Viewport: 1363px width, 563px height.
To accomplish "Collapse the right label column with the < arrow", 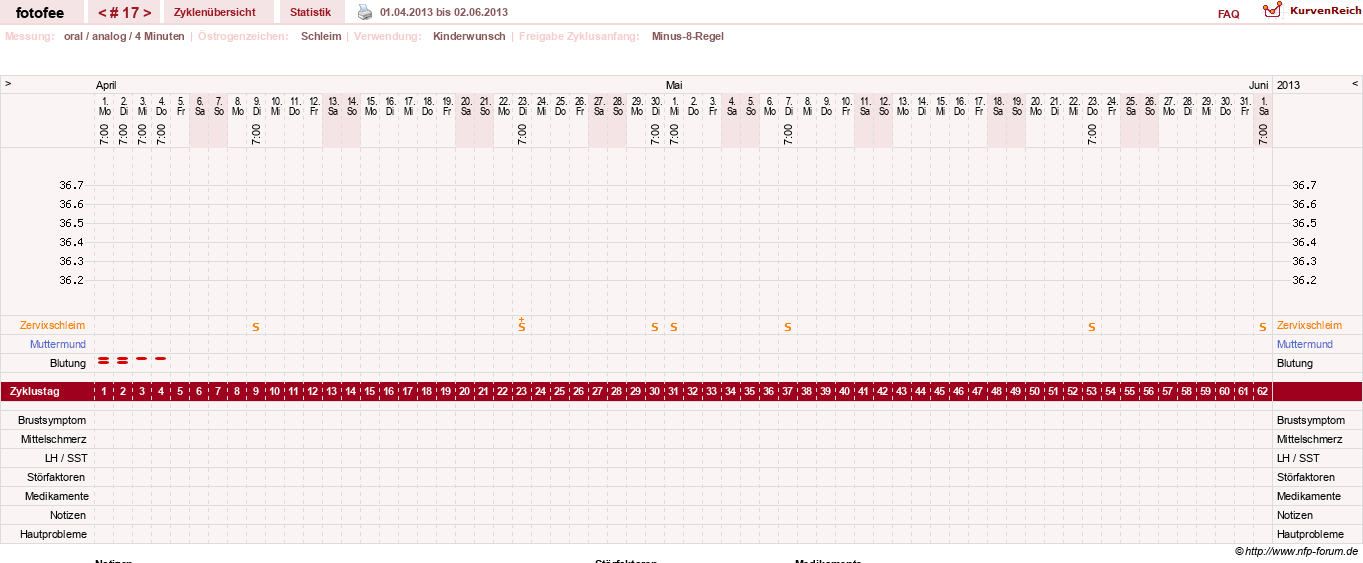I will 1355,84.
